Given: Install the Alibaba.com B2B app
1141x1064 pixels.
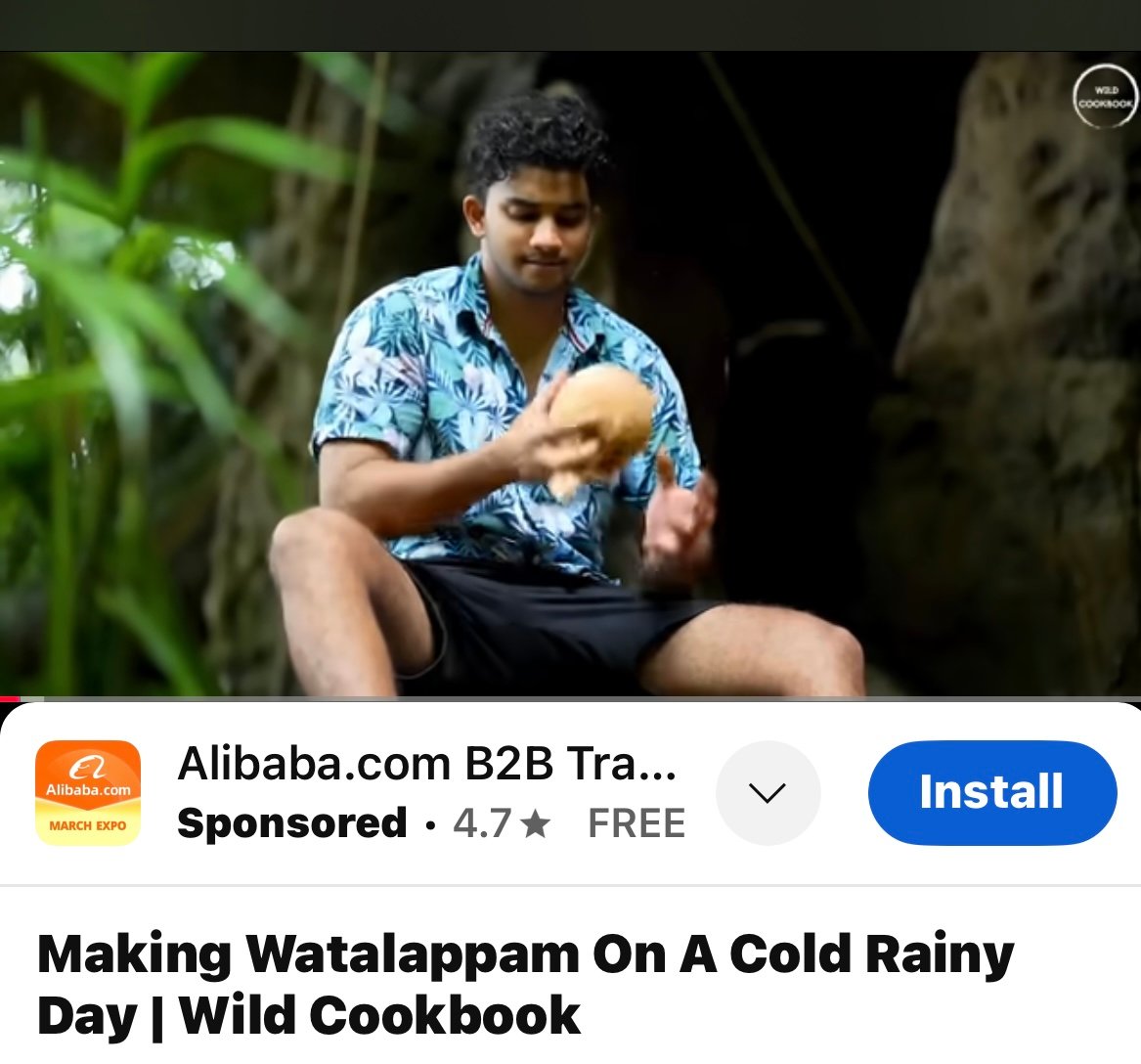Looking at the screenshot, I should tap(991, 792).
